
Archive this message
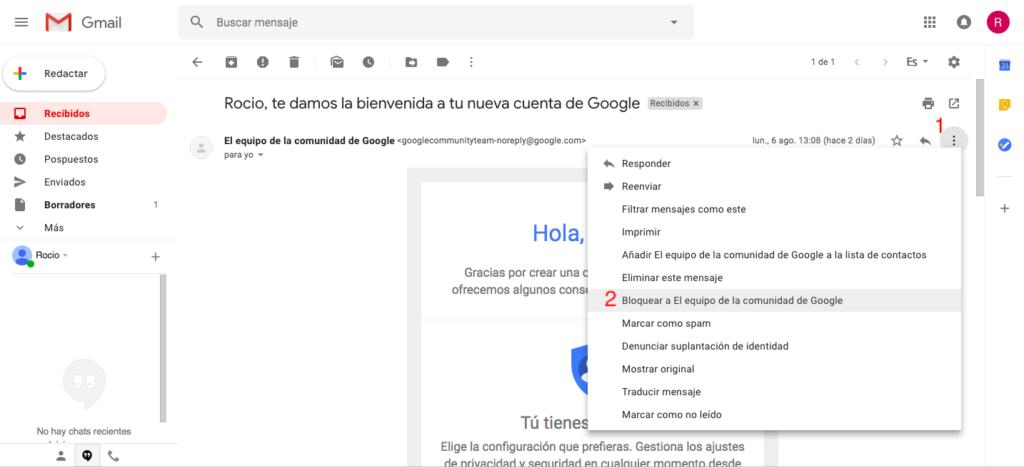[231, 62]
